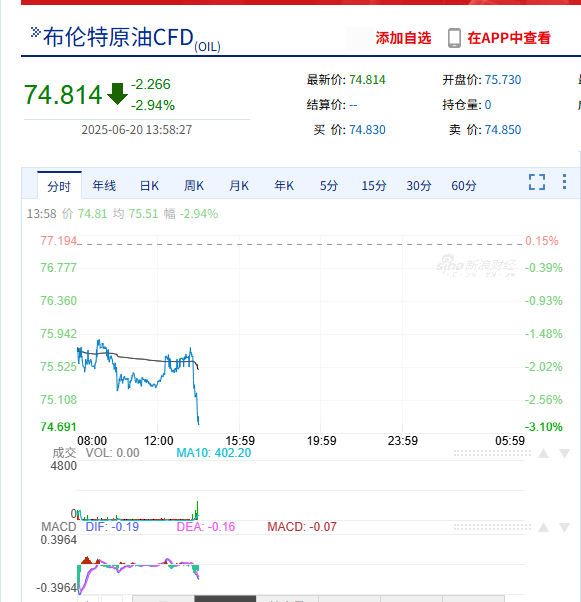Click the 添加自选 link

pos(403,38)
